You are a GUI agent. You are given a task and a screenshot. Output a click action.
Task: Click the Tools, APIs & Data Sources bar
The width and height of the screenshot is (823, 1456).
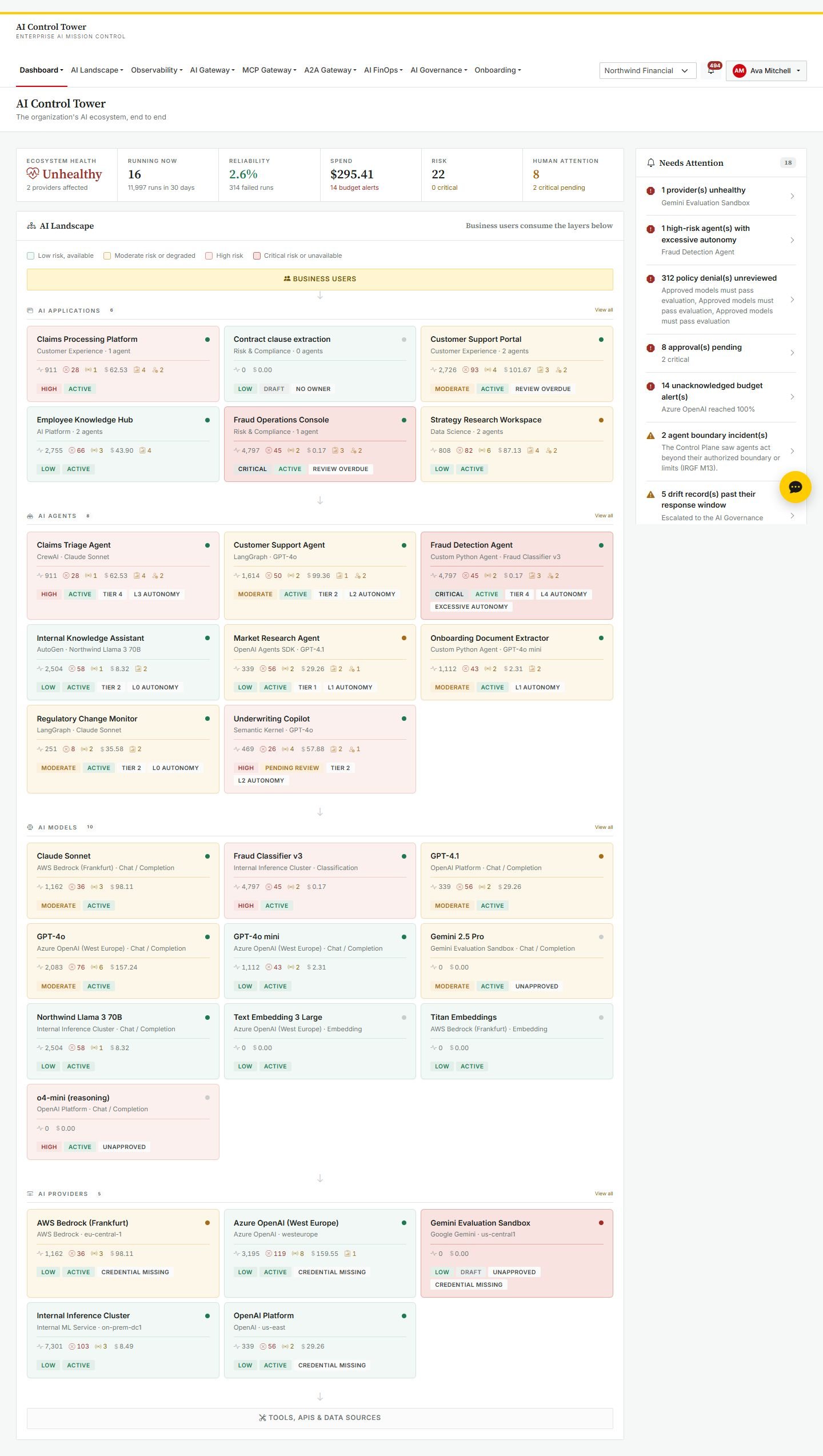click(320, 1418)
